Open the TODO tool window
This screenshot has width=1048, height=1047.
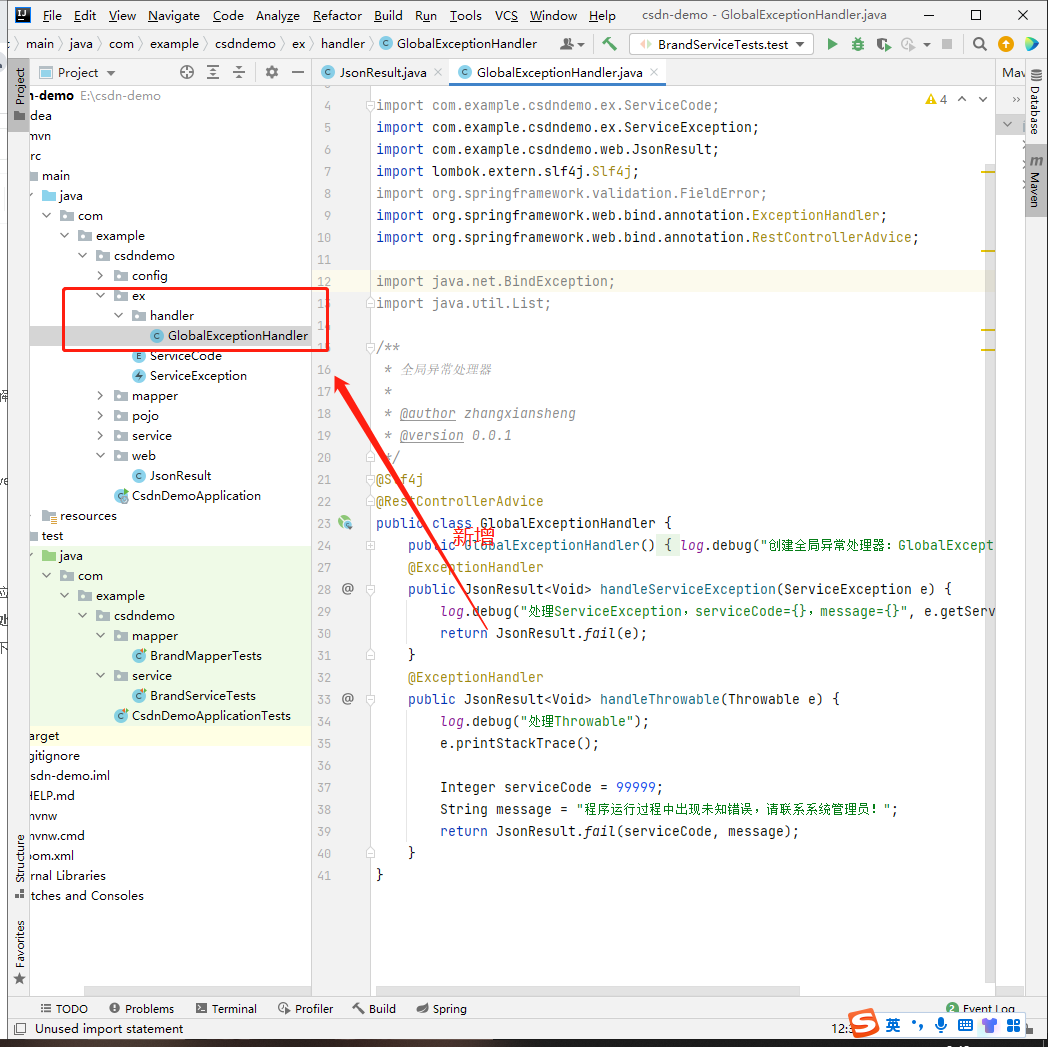[x=64, y=1008]
